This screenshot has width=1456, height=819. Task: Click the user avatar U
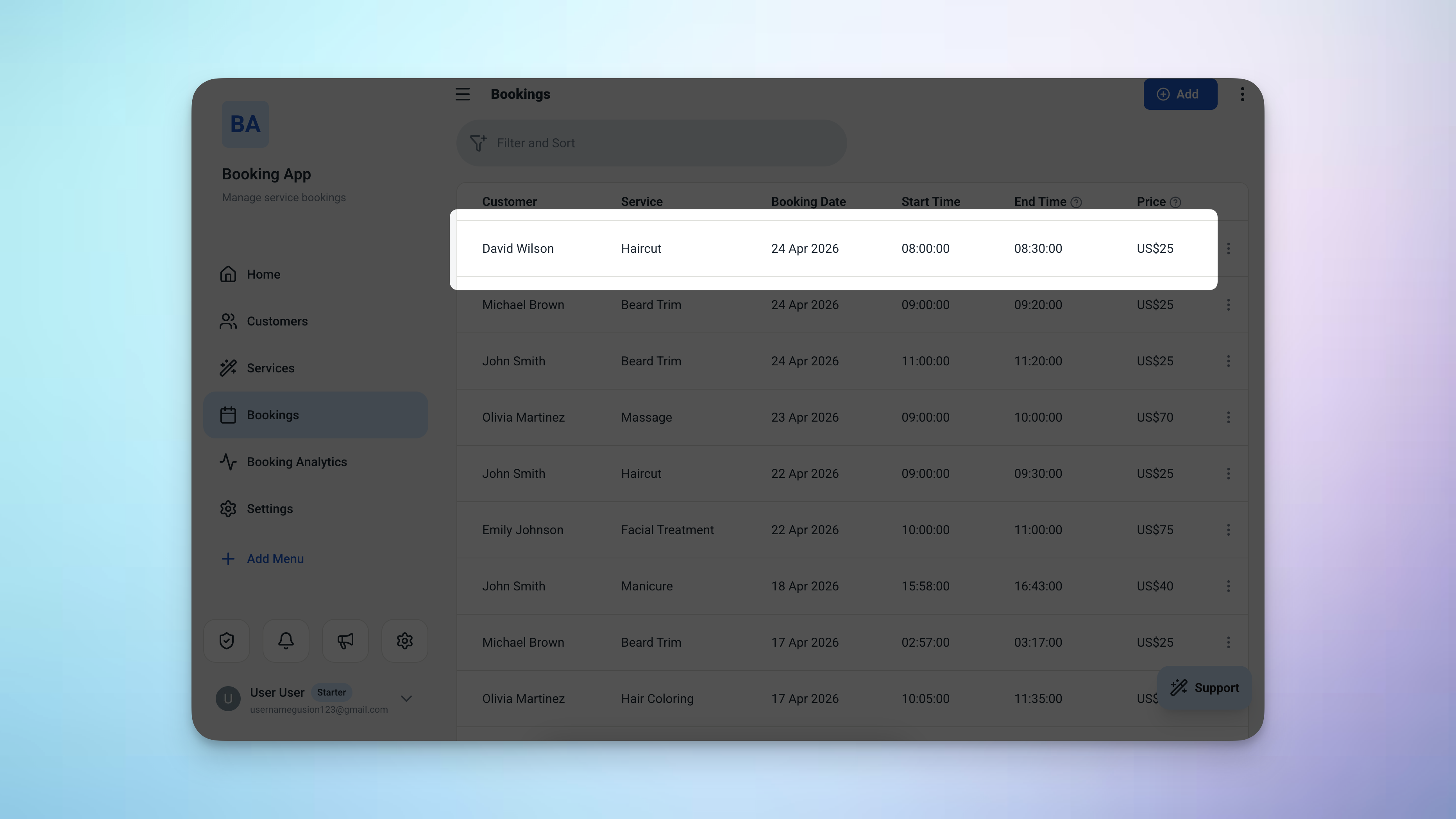coord(228,699)
